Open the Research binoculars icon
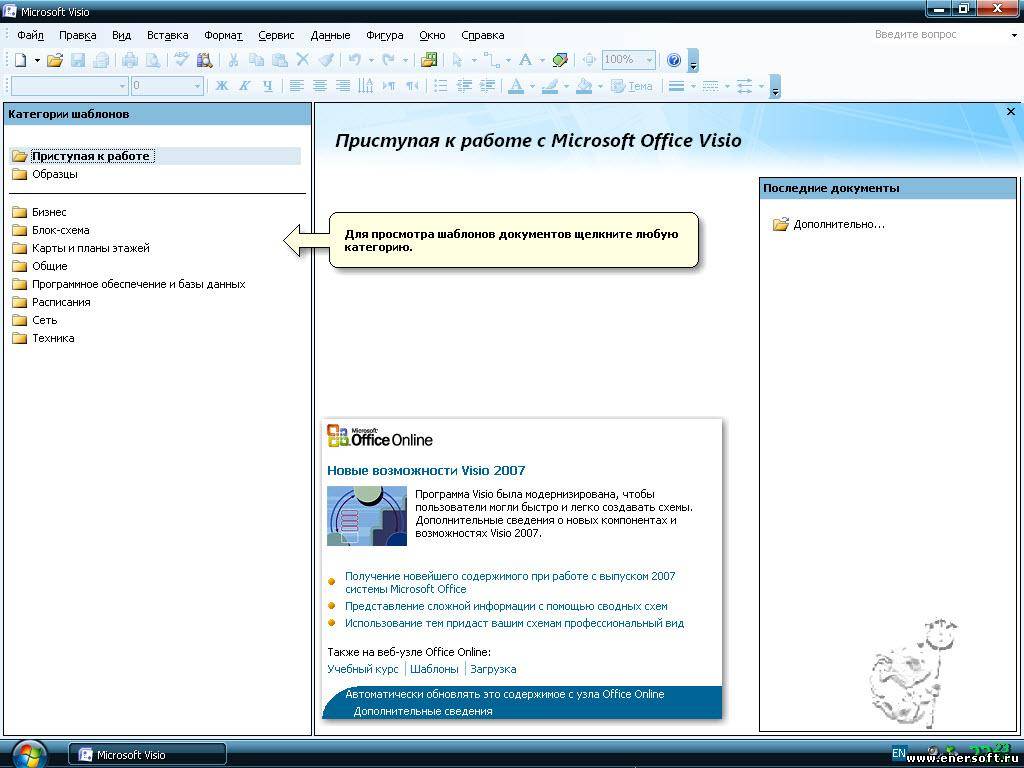This screenshot has height=768, width=1024. [204, 60]
